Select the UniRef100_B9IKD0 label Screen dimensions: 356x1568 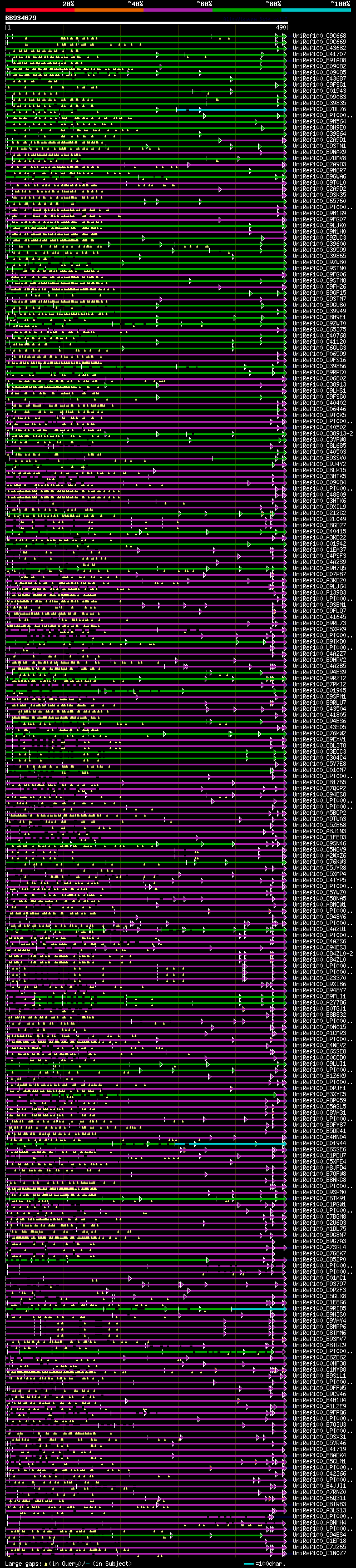click(x=319, y=641)
